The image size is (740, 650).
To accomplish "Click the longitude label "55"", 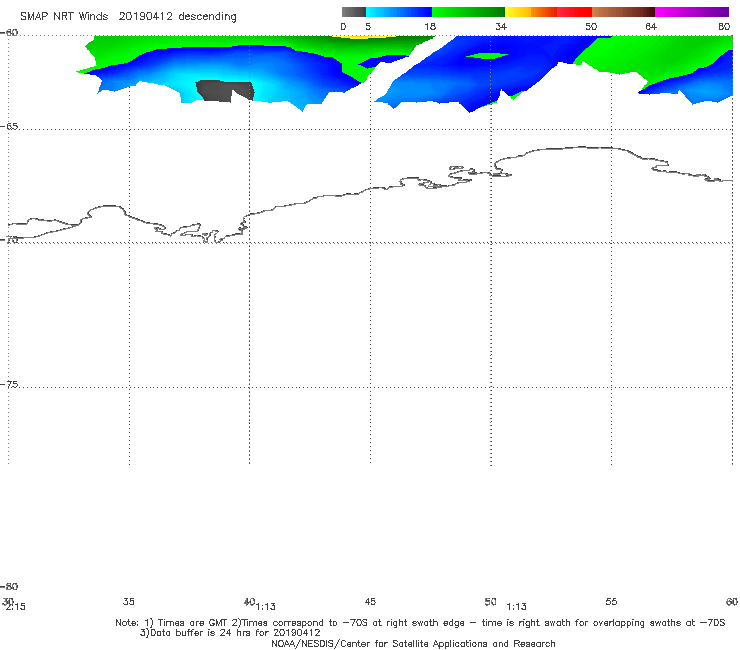I will [611, 602].
